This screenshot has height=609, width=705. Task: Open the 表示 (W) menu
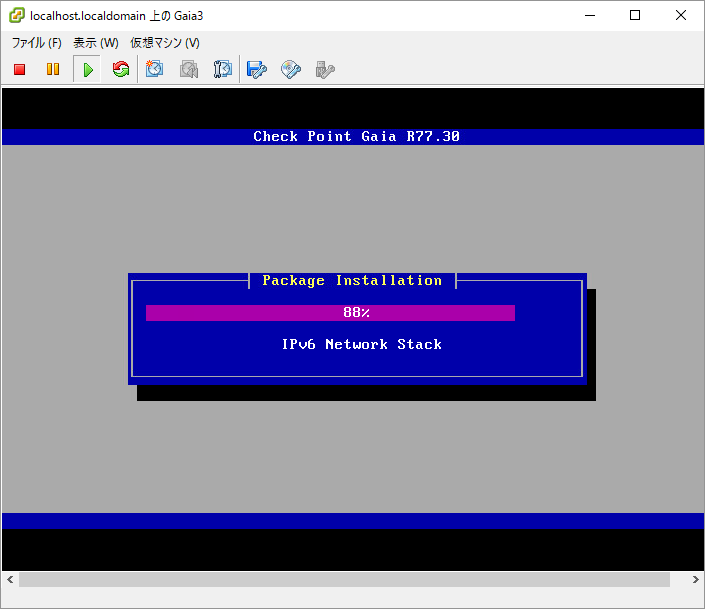point(96,43)
